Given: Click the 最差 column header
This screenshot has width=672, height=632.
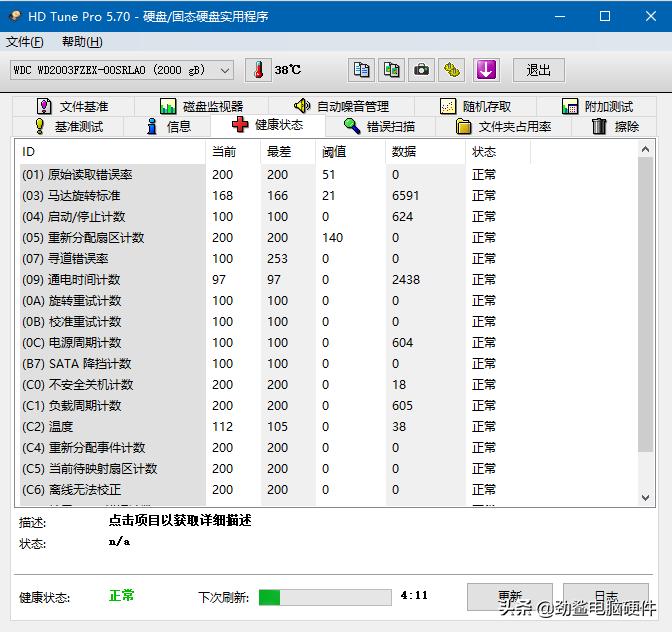Looking at the screenshot, I should [x=288, y=152].
